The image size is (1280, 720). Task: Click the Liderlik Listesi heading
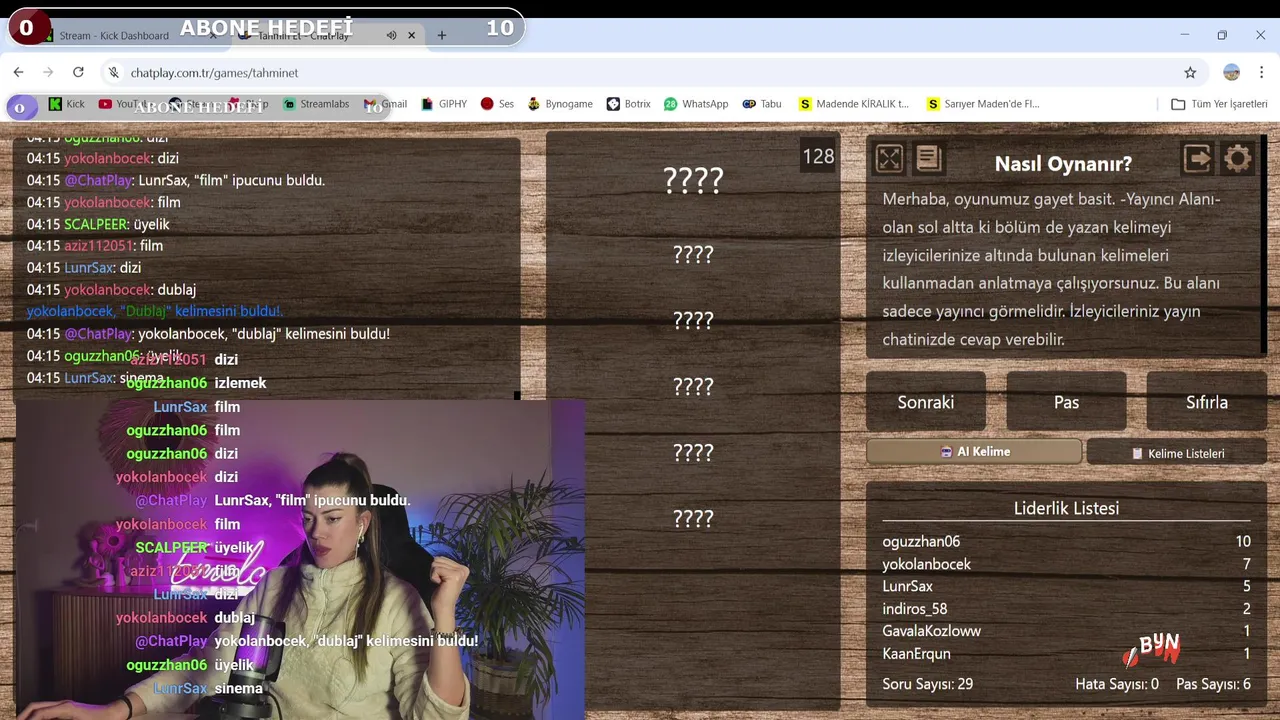tap(1066, 508)
